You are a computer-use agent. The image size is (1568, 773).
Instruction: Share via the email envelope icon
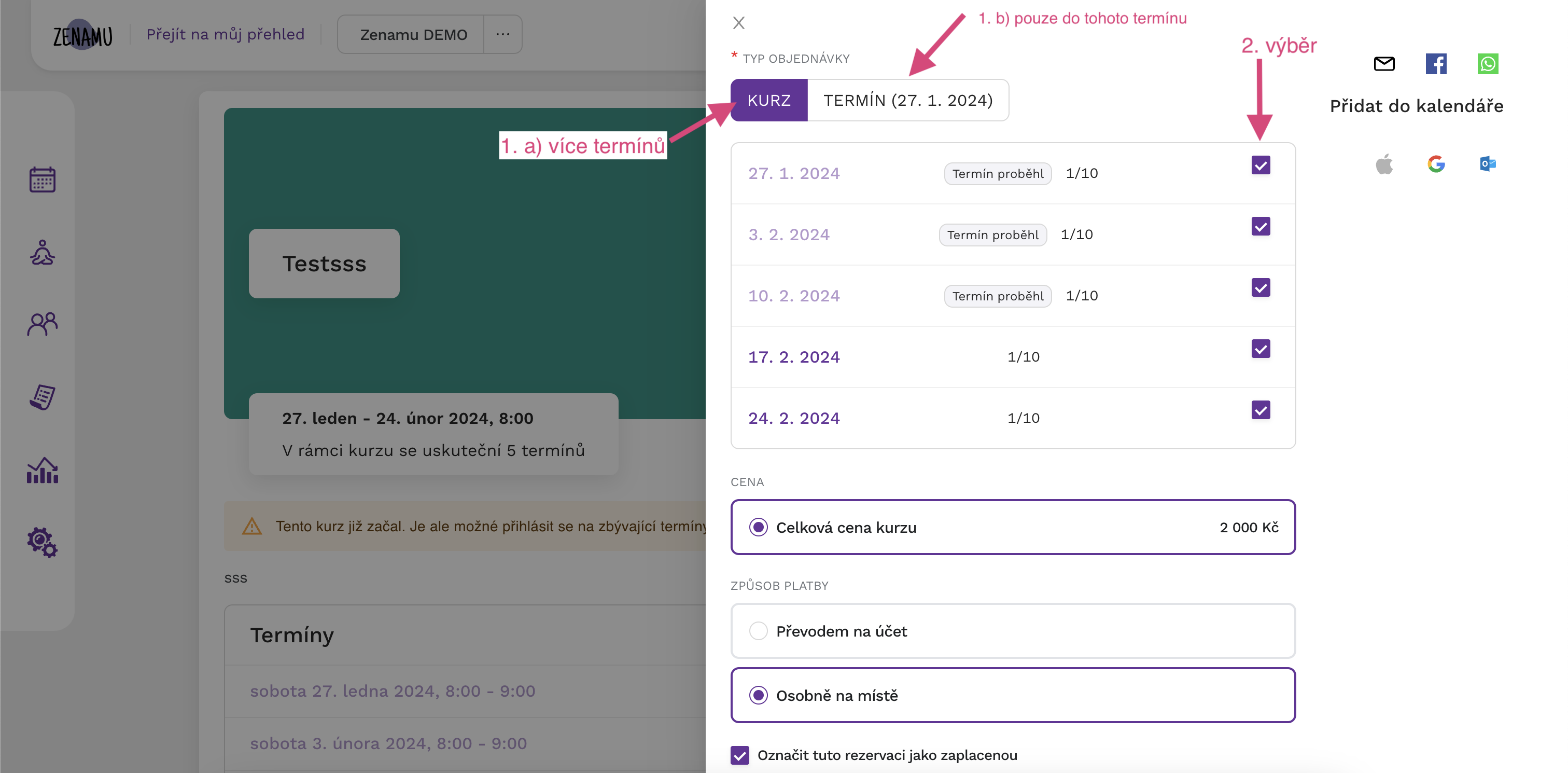1384,63
